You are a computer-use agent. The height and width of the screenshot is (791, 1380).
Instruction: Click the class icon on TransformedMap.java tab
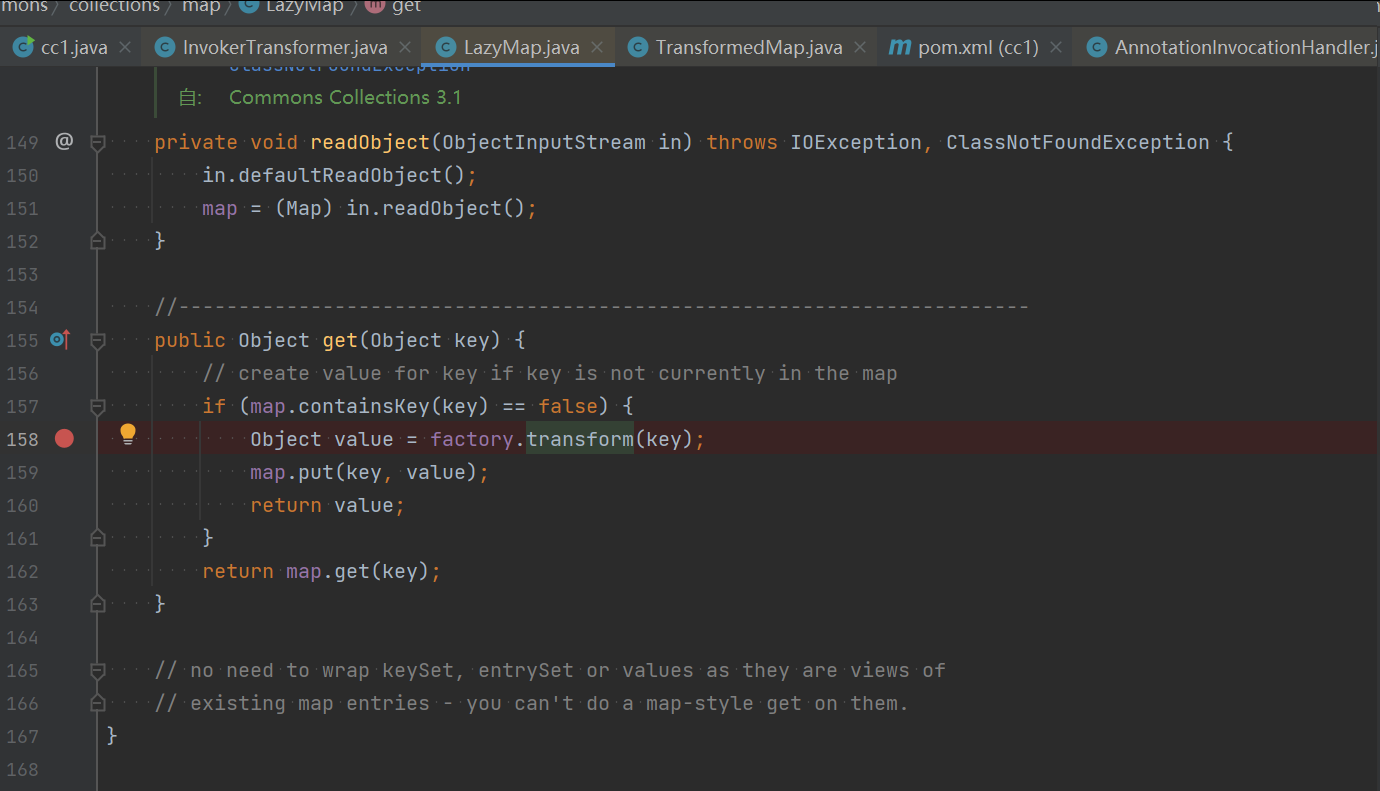(637, 47)
